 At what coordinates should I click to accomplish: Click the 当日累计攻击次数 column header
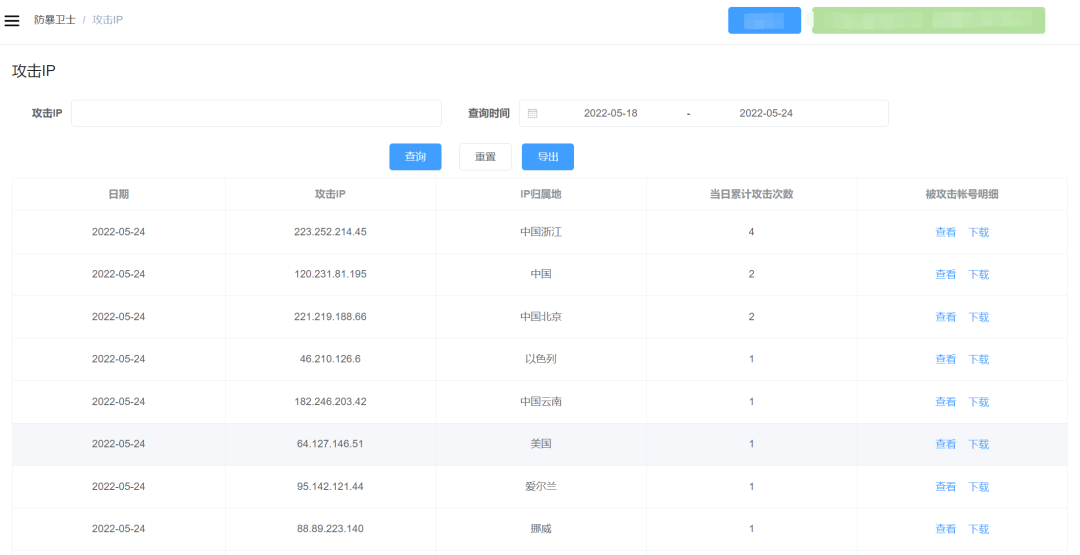tap(751, 194)
